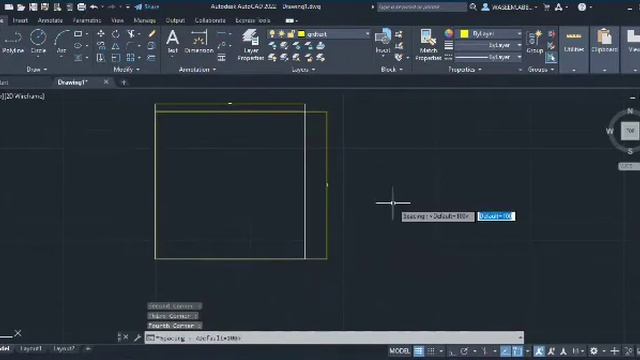The image size is (640, 360).
Task: Close the Drawing1 file tab
Action: pos(106,82)
